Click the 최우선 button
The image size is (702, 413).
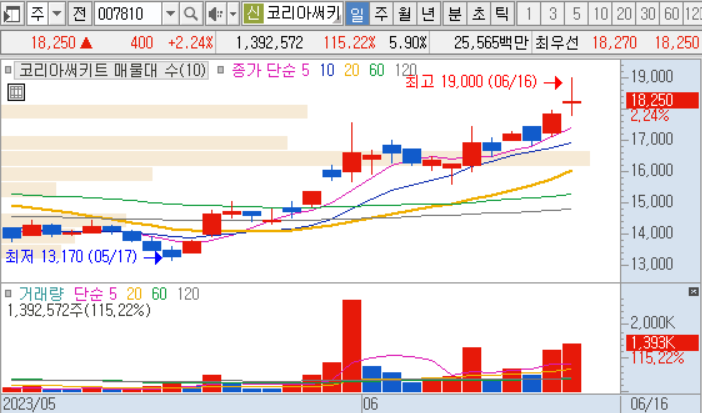click(x=556, y=43)
